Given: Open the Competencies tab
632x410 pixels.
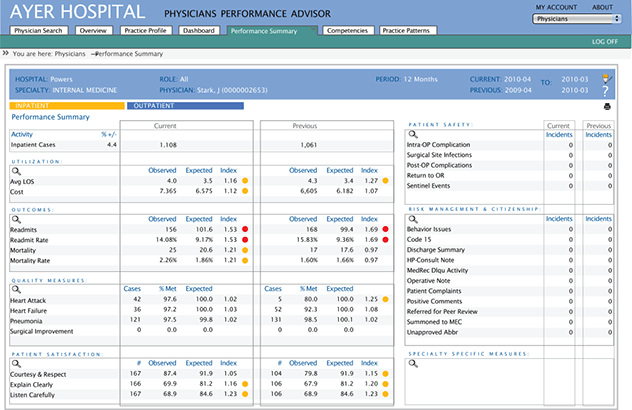Looking at the screenshot, I should coord(347,31).
